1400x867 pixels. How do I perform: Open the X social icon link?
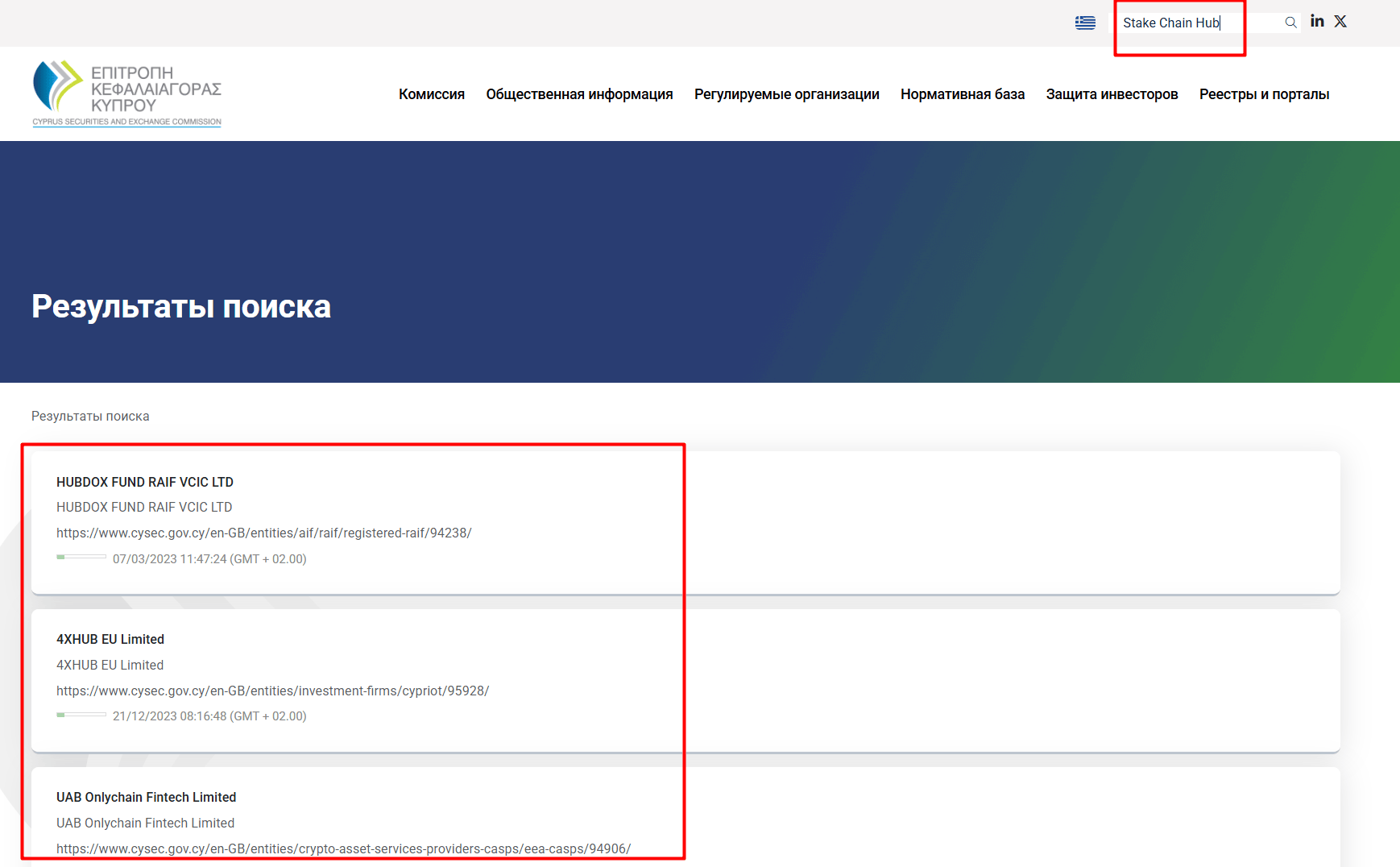(1340, 21)
